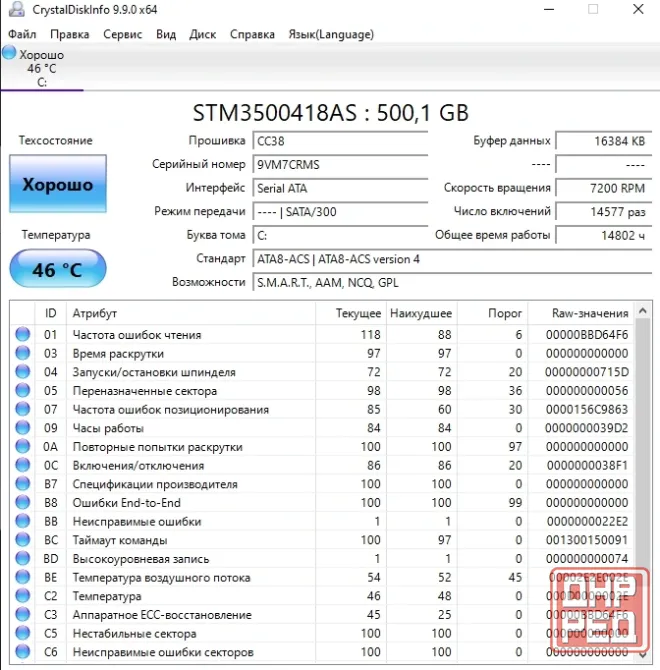Click the Текущее column header

[351, 313]
